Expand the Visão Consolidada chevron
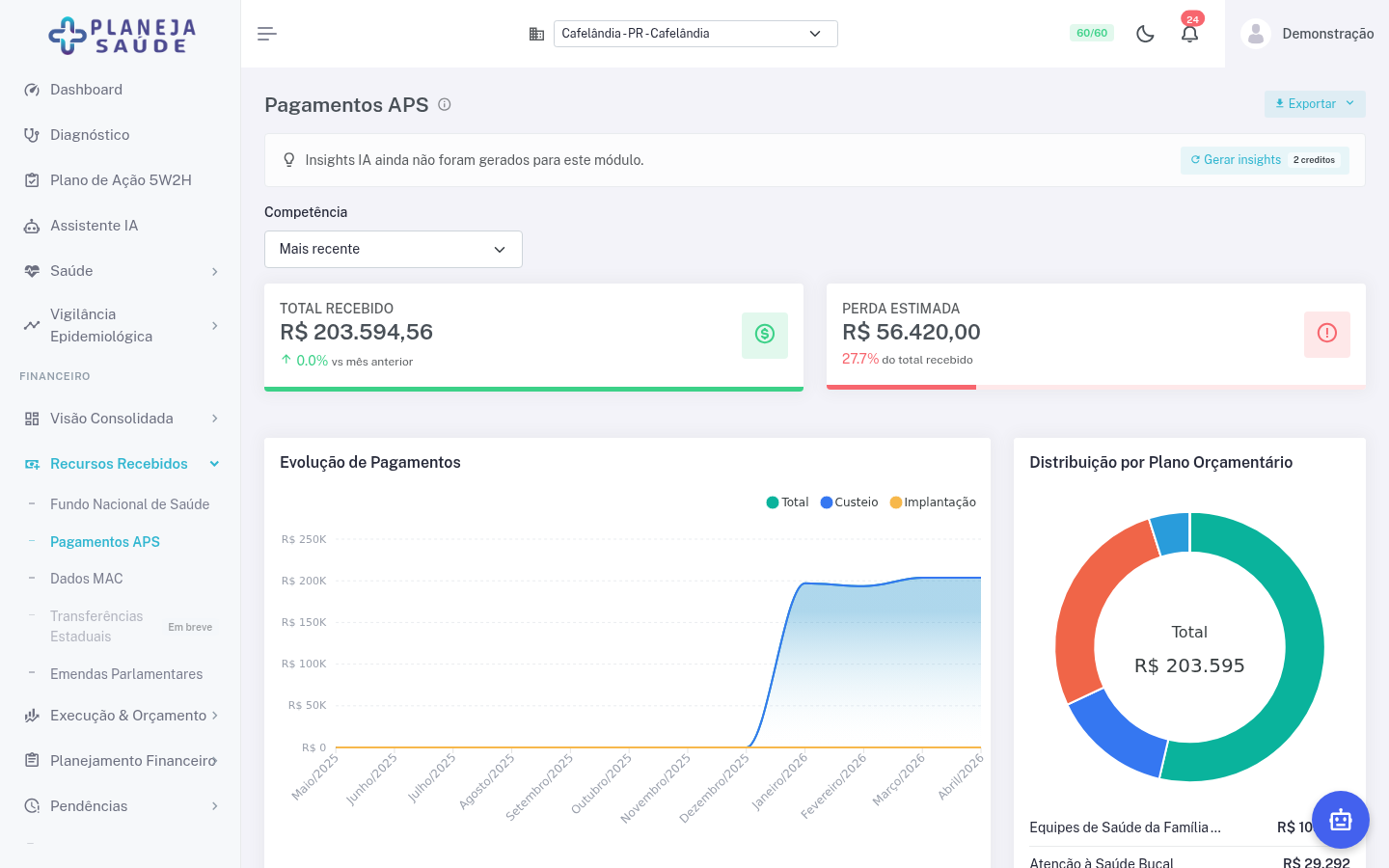This screenshot has width=1389, height=868. [215, 419]
